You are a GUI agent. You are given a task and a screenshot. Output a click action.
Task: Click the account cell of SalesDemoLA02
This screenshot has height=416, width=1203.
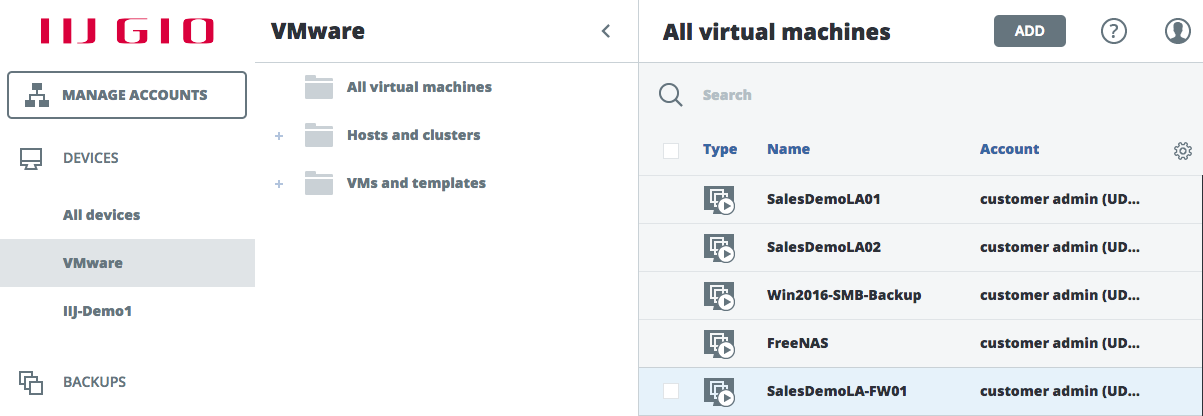(x=1060, y=247)
